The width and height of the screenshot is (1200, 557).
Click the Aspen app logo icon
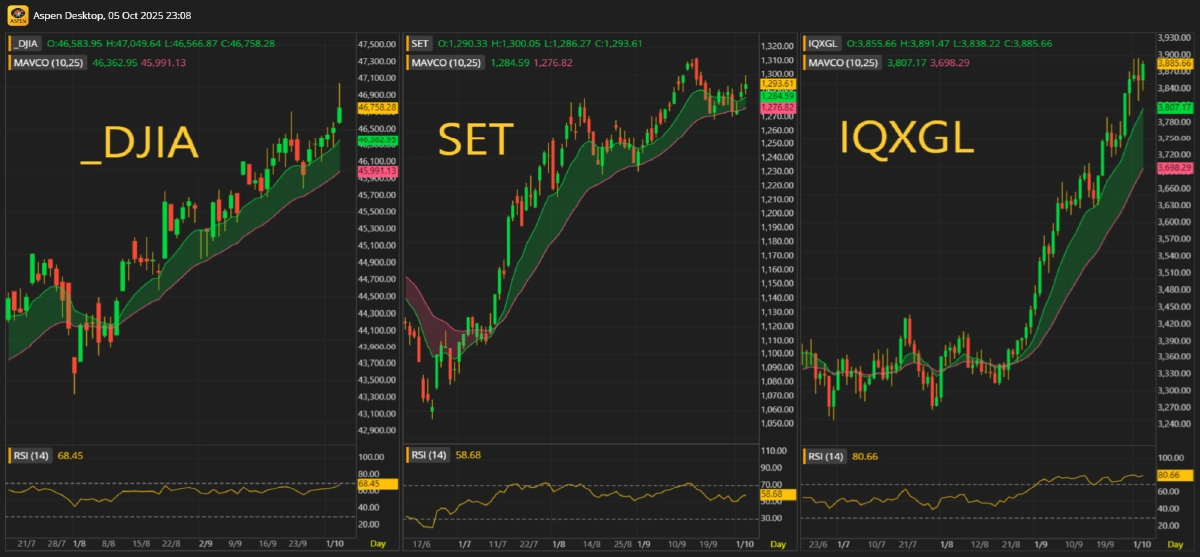[x=15, y=16]
